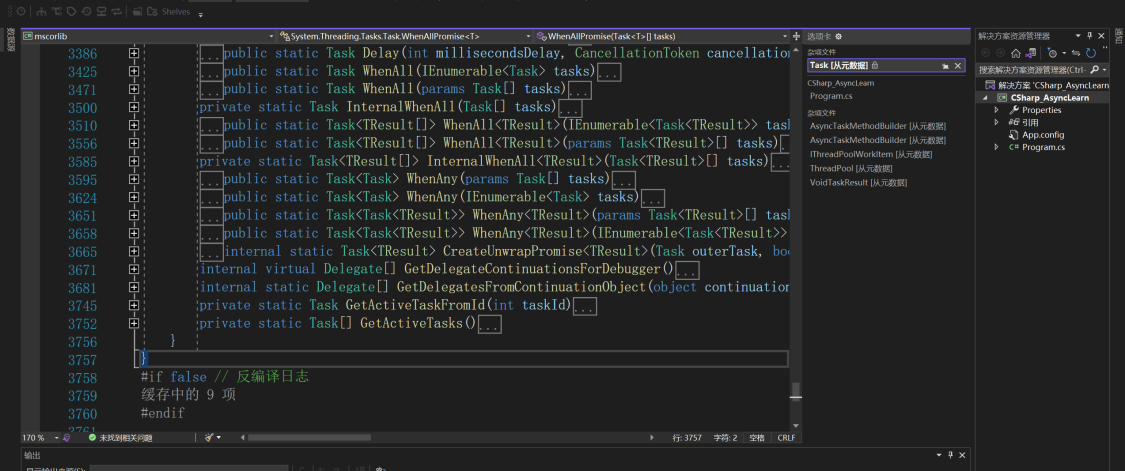Refresh the Solution Explorer
The height and width of the screenshot is (471, 1125).
pos(1091,53)
